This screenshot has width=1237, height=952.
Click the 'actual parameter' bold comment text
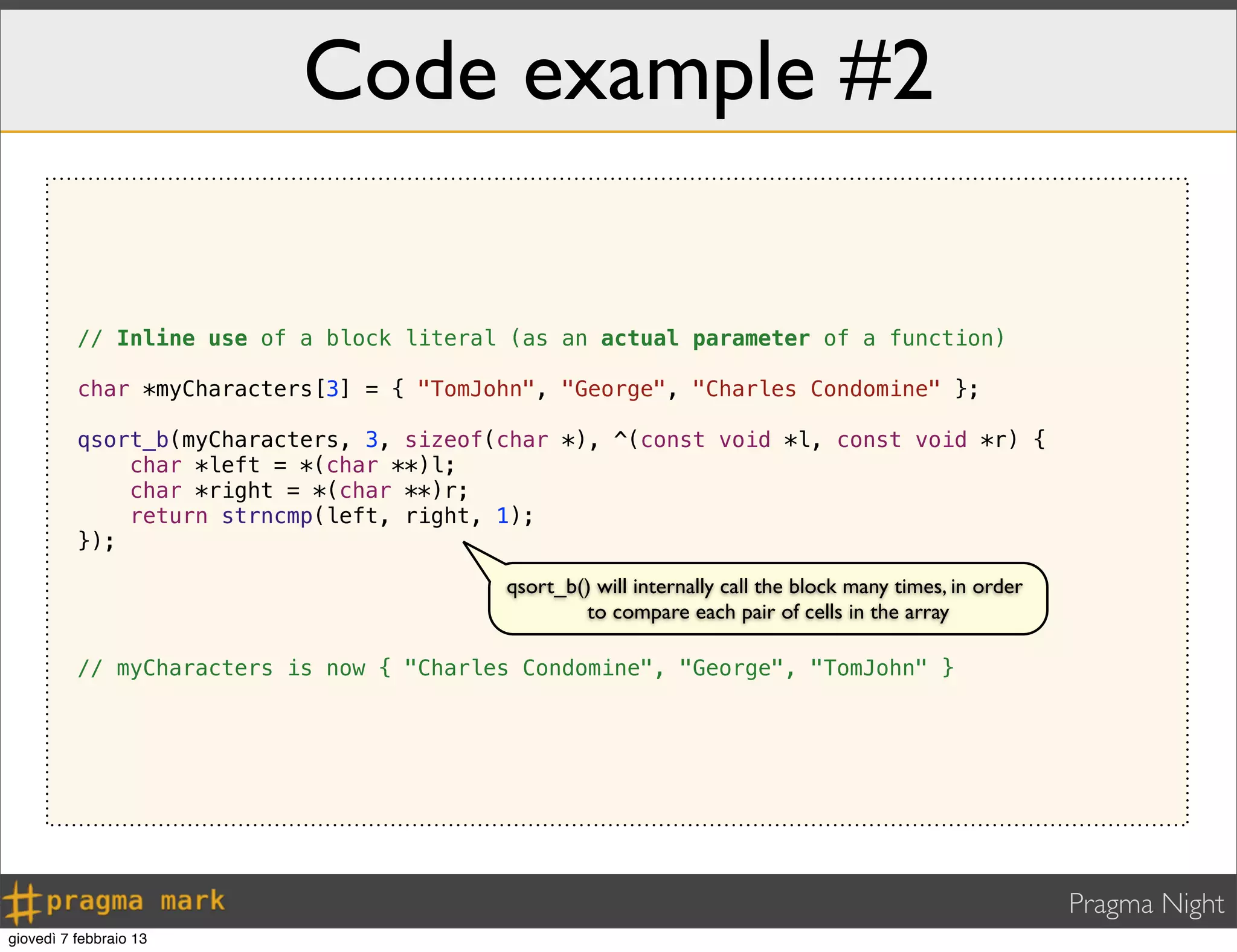pyautogui.click(x=705, y=338)
